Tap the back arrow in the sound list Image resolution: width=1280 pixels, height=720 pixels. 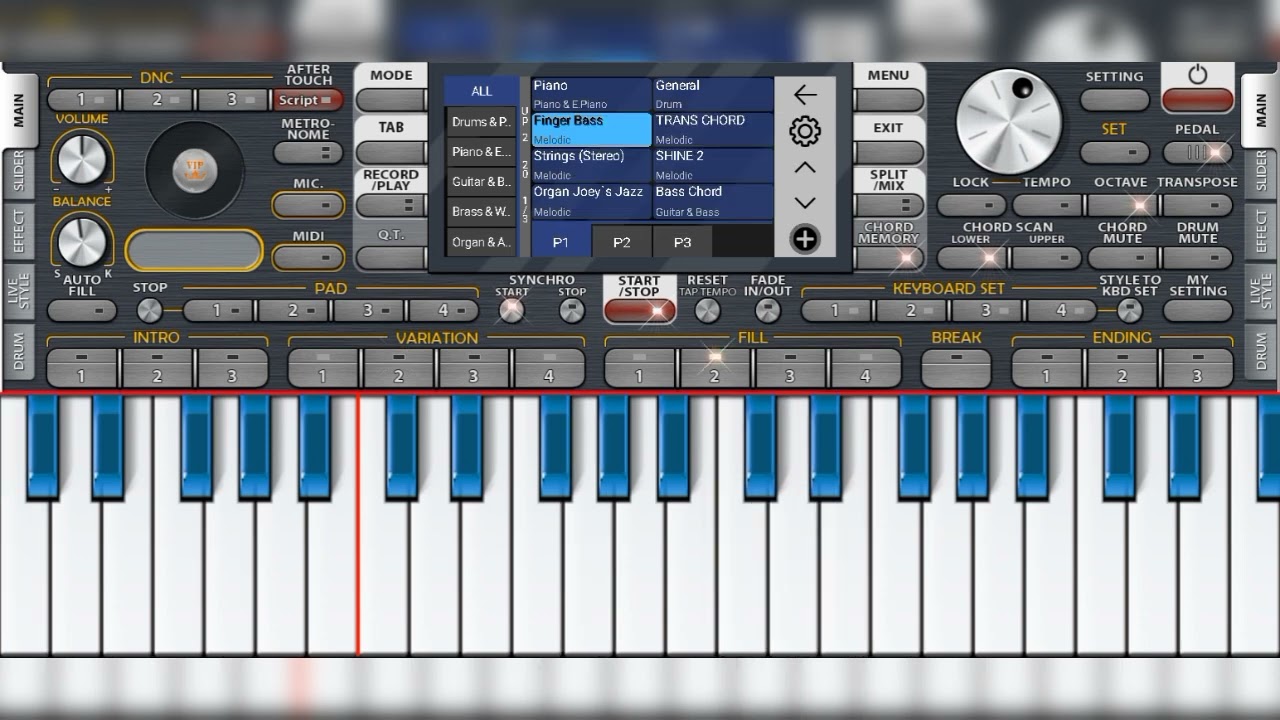[805, 94]
